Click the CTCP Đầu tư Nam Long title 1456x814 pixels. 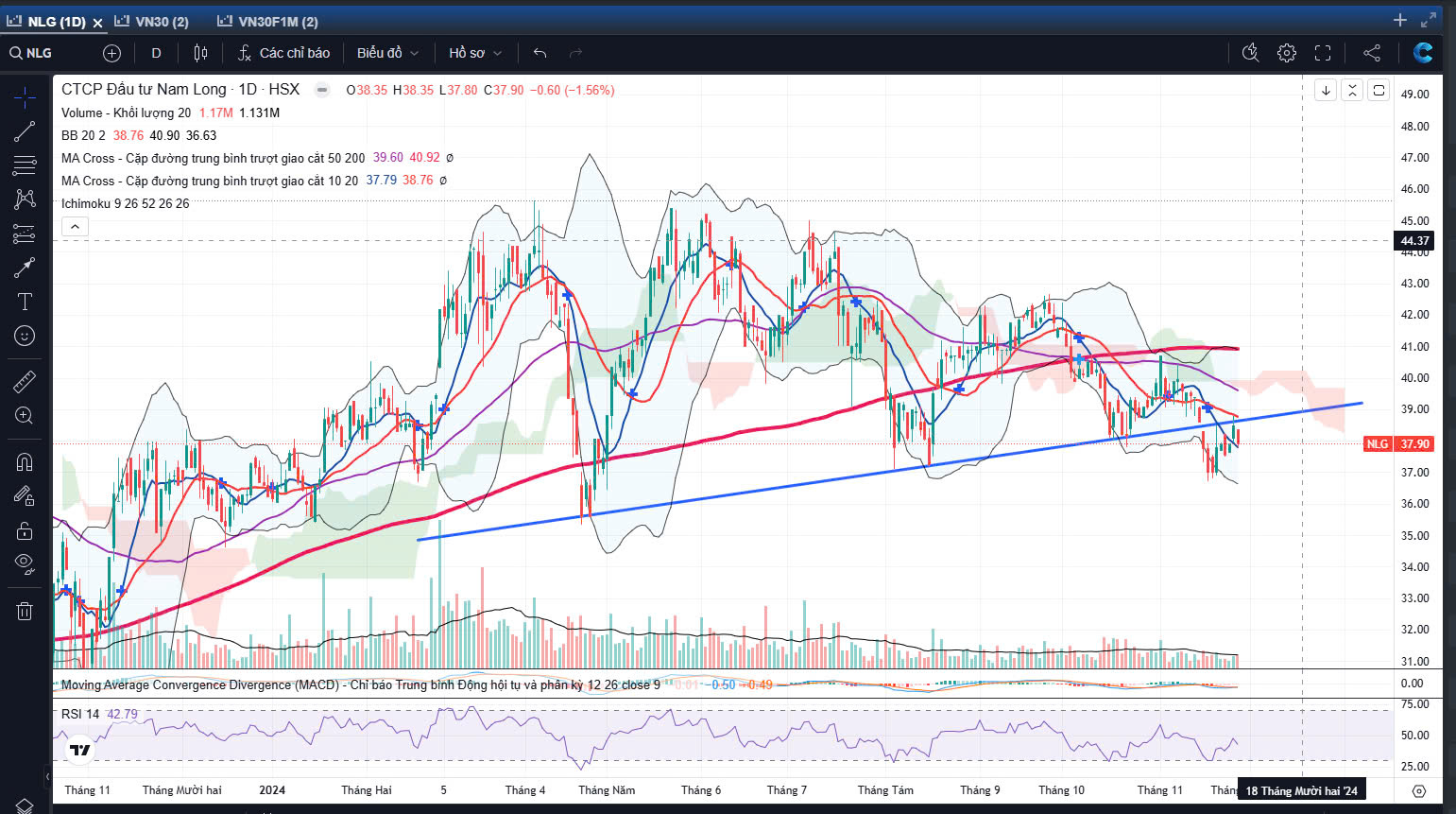click(144, 89)
